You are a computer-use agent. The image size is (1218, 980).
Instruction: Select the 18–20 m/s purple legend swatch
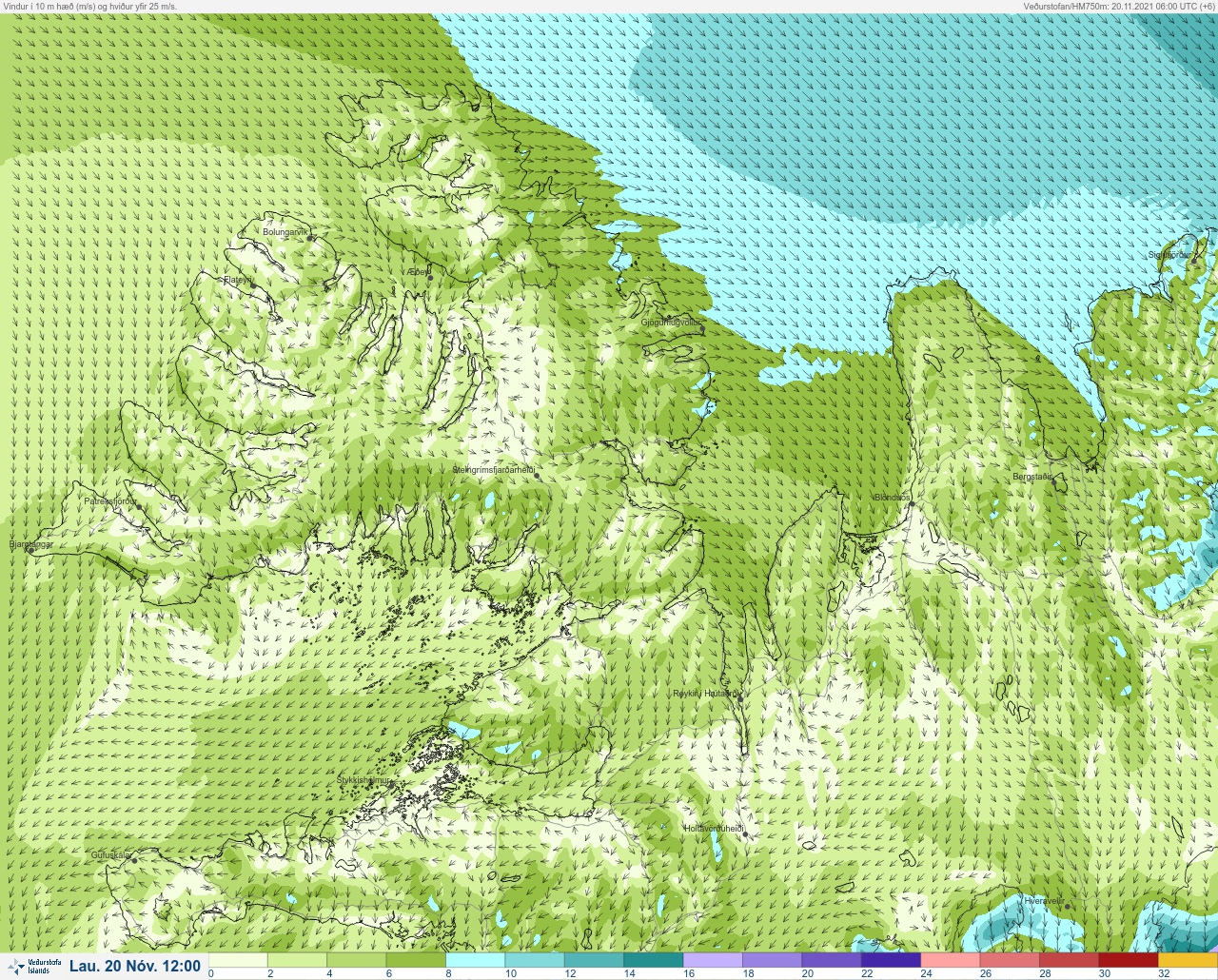pos(772,960)
